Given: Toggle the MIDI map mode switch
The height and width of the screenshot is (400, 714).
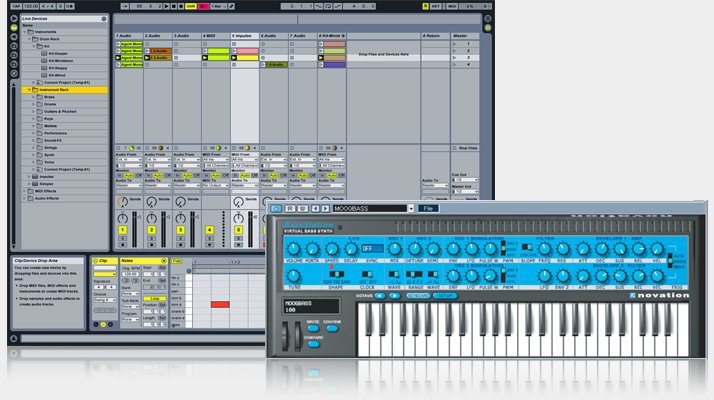Looking at the screenshot, I should 452,6.
